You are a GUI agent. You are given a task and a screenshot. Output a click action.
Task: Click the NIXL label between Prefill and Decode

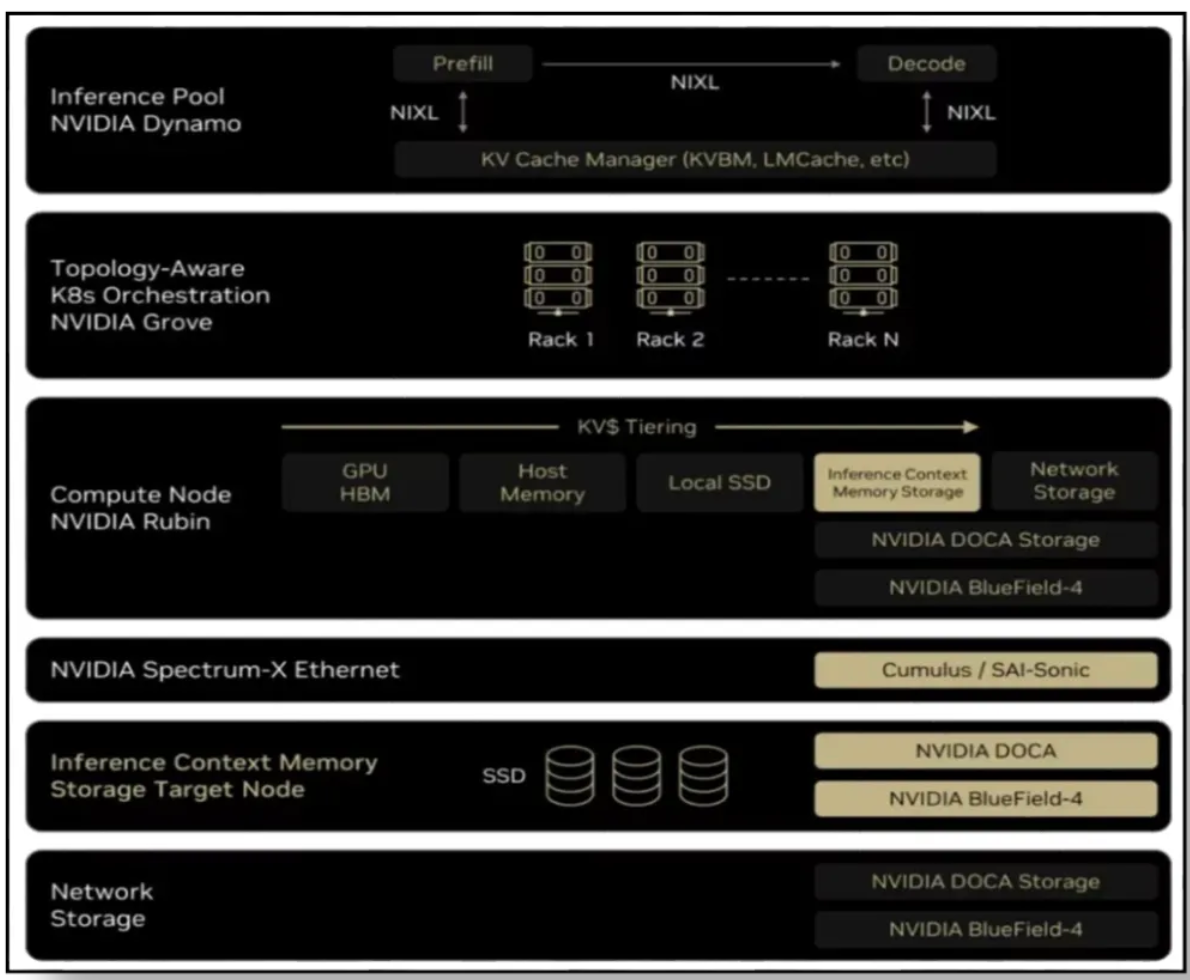pyautogui.click(x=694, y=83)
